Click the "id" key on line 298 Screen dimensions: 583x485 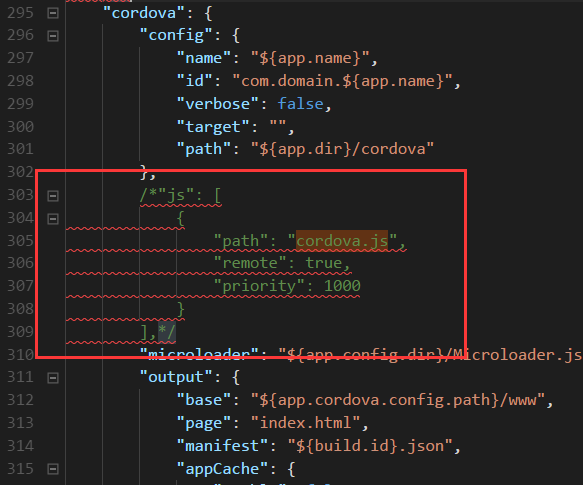[x=194, y=81]
